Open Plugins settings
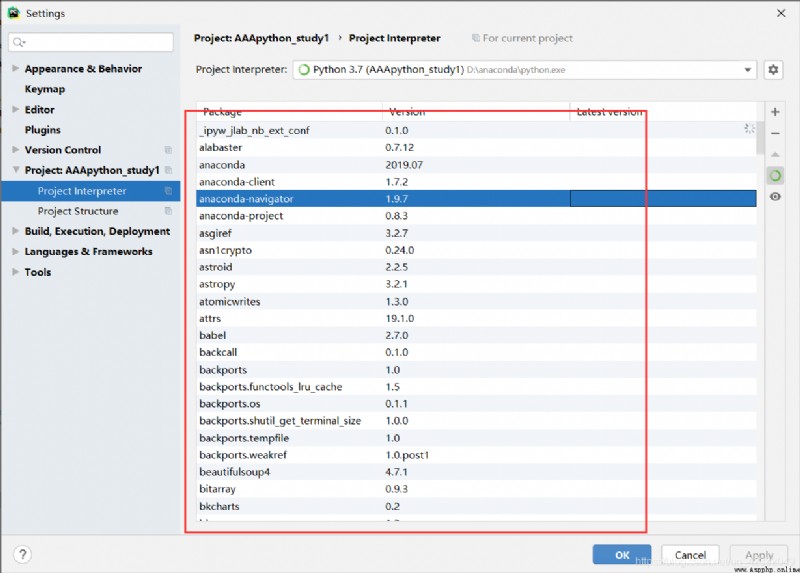Viewport: 800px width, 573px height. (x=42, y=130)
